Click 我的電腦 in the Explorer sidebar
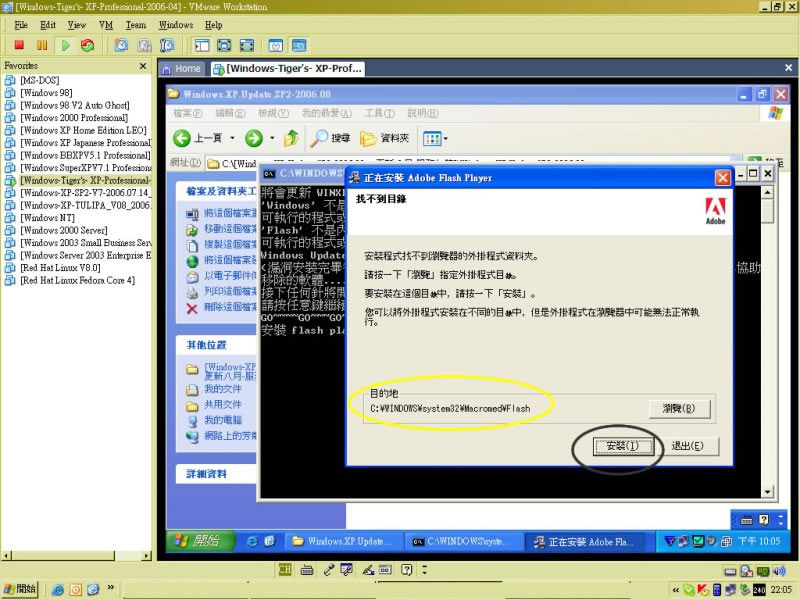Screen dimensions: 800x600 [x=223, y=420]
